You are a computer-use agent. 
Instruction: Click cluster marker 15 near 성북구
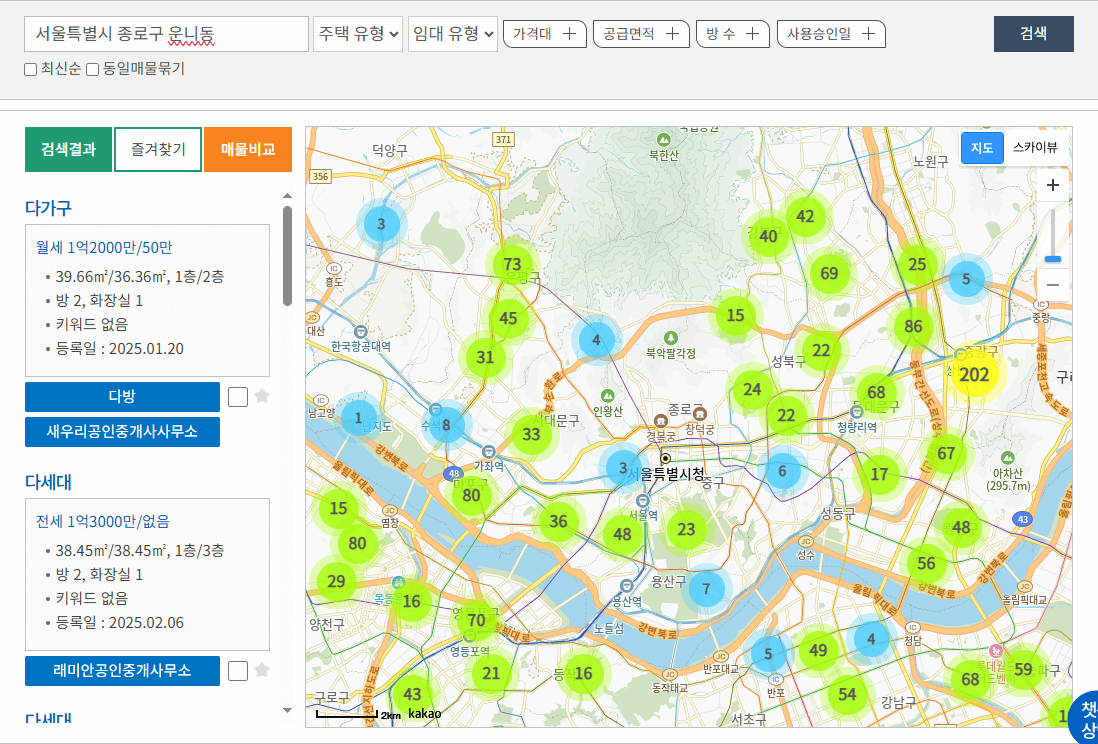[735, 315]
